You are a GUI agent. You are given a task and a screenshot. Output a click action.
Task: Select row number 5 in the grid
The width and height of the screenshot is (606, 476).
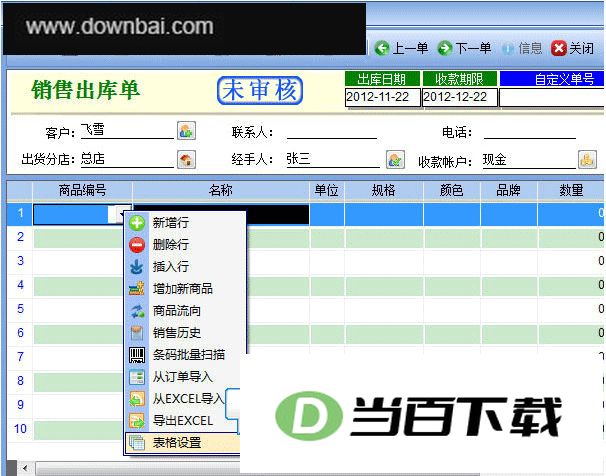pyautogui.click(x=20, y=308)
